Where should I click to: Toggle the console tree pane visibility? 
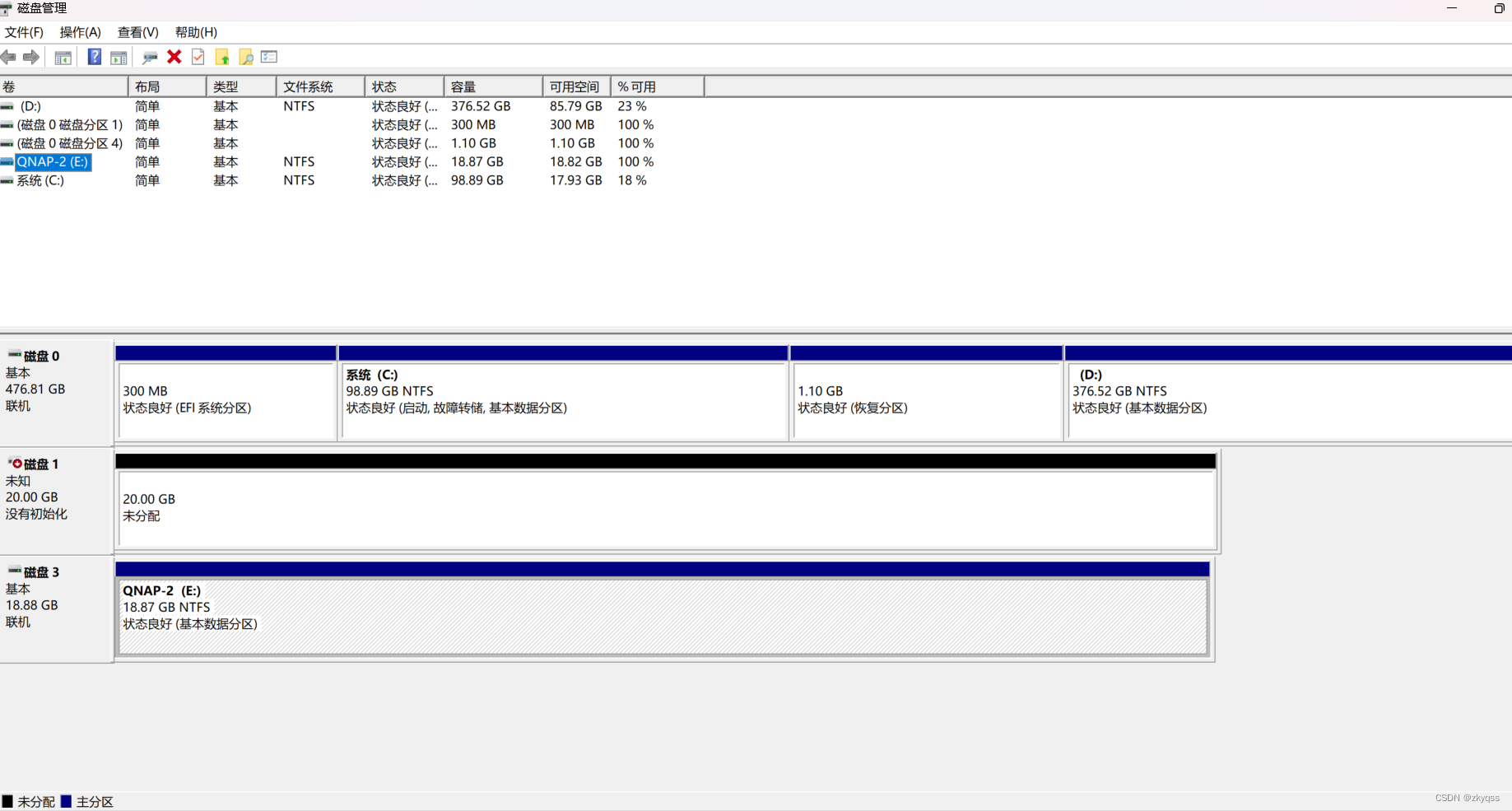pyautogui.click(x=63, y=57)
